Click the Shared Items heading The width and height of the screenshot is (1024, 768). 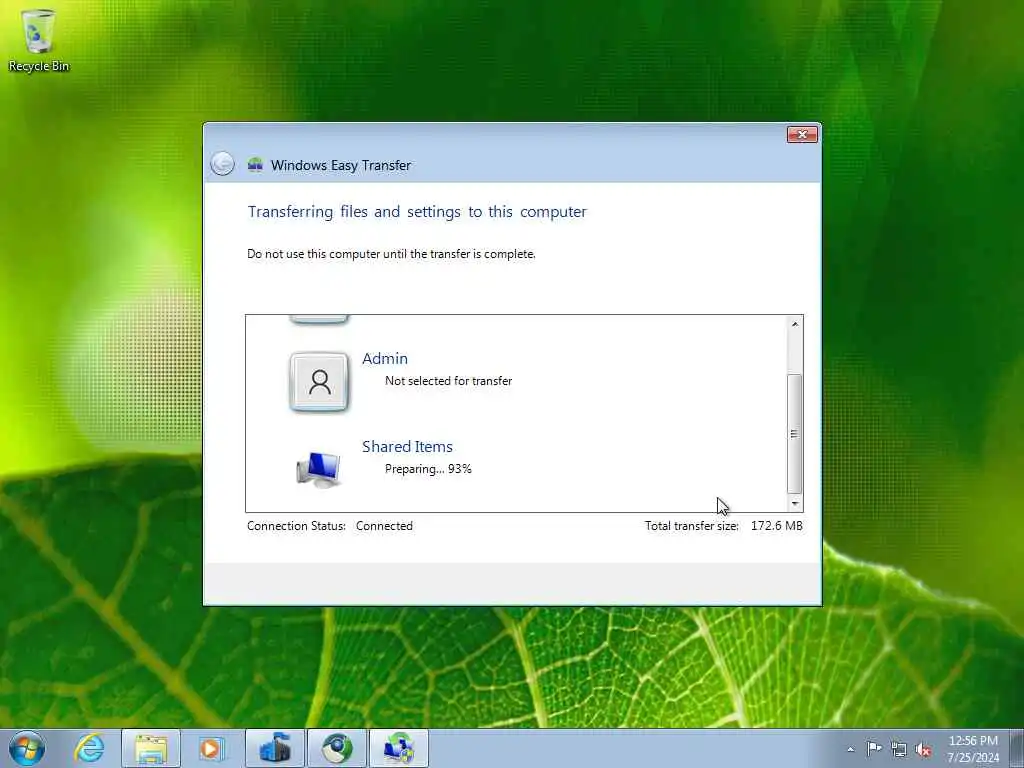408,447
